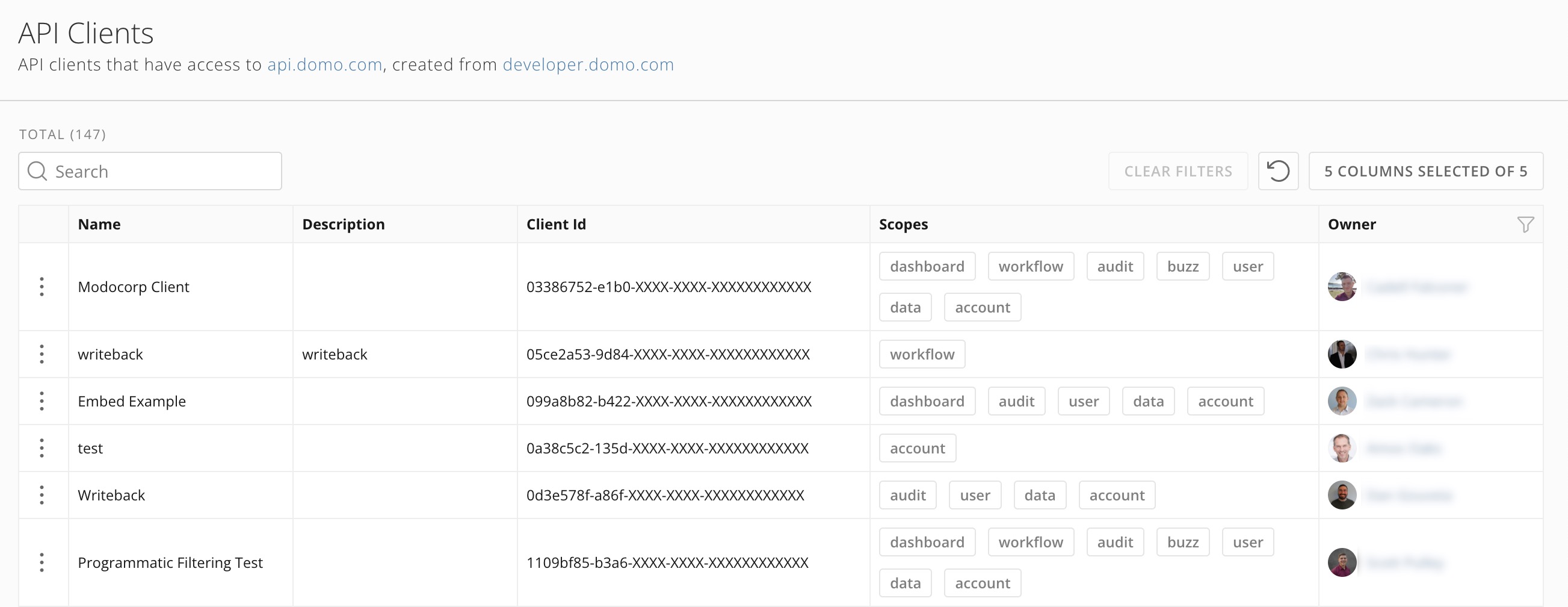
Task: Open row actions for Programmatic Filtering Test
Action: coord(42,562)
